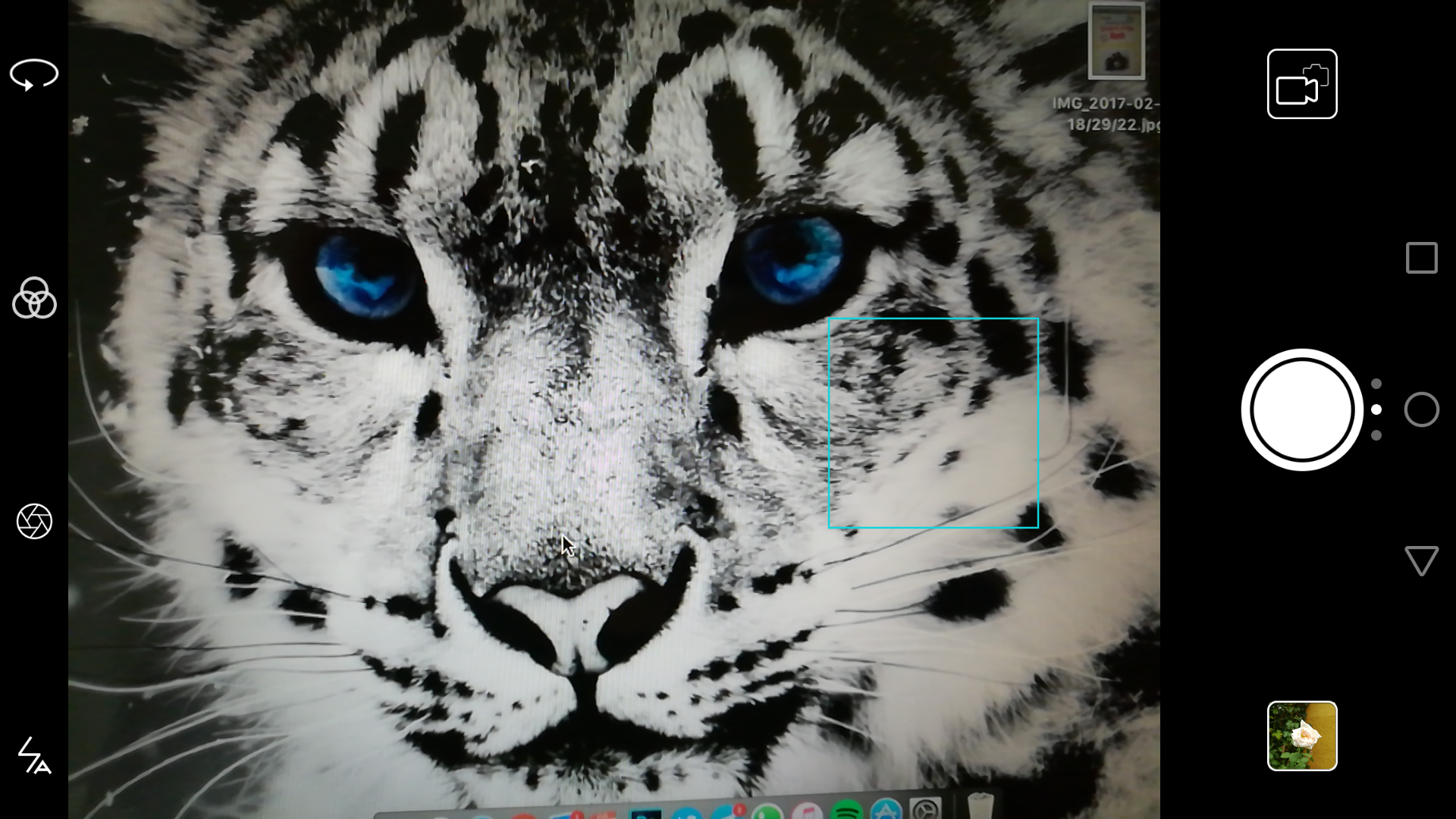The image size is (1456, 819).
Task: Toggle the auto flash icon
Action: point(33,755)
